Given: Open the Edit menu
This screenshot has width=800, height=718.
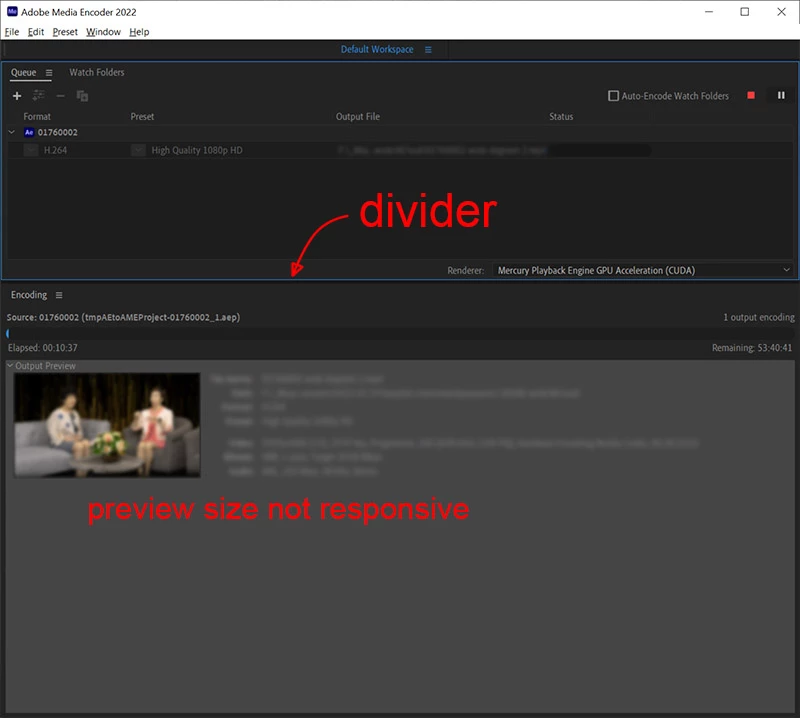Looking at the screenshot, I should pyautogui.click(x=36, y=32).
